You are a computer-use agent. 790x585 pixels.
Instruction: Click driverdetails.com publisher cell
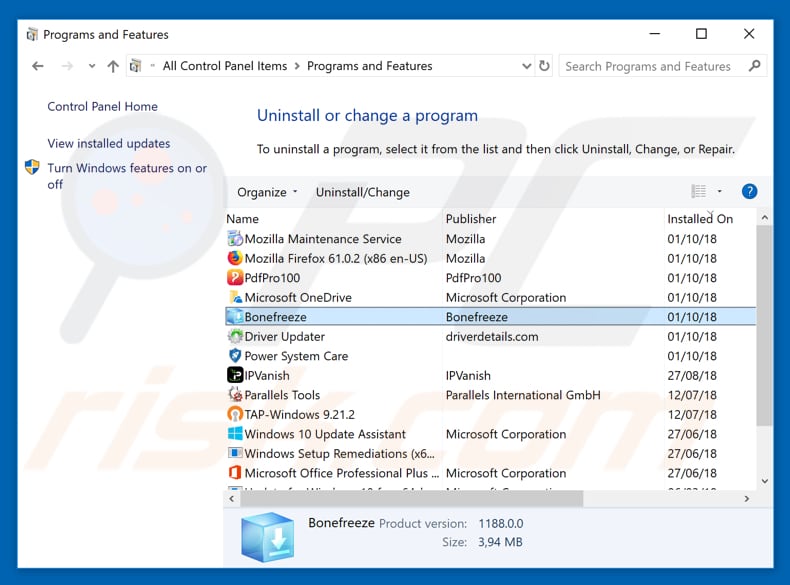tap(492, 337)
